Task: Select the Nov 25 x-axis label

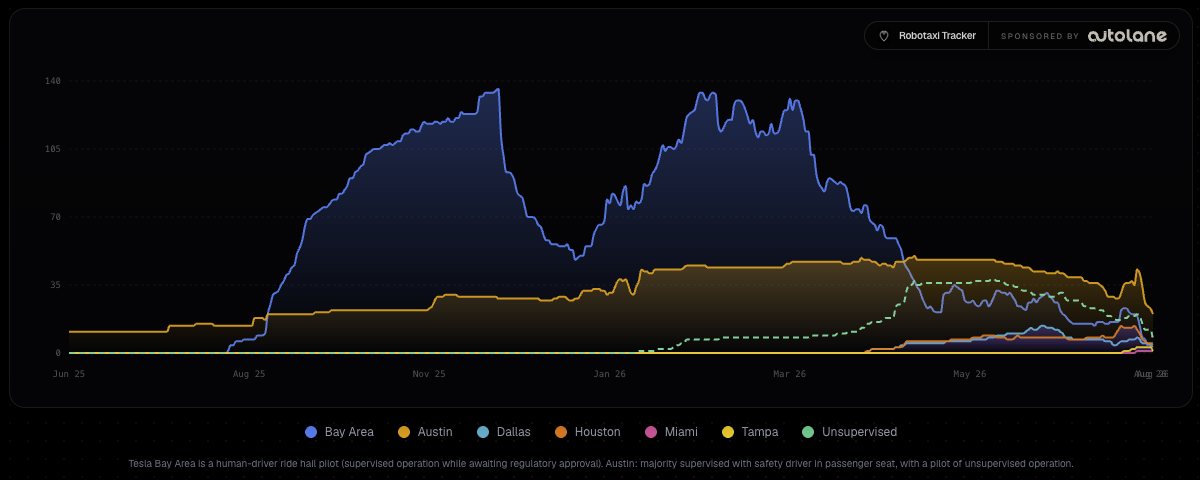Action: pyautogui.click(x=429, y=374)
